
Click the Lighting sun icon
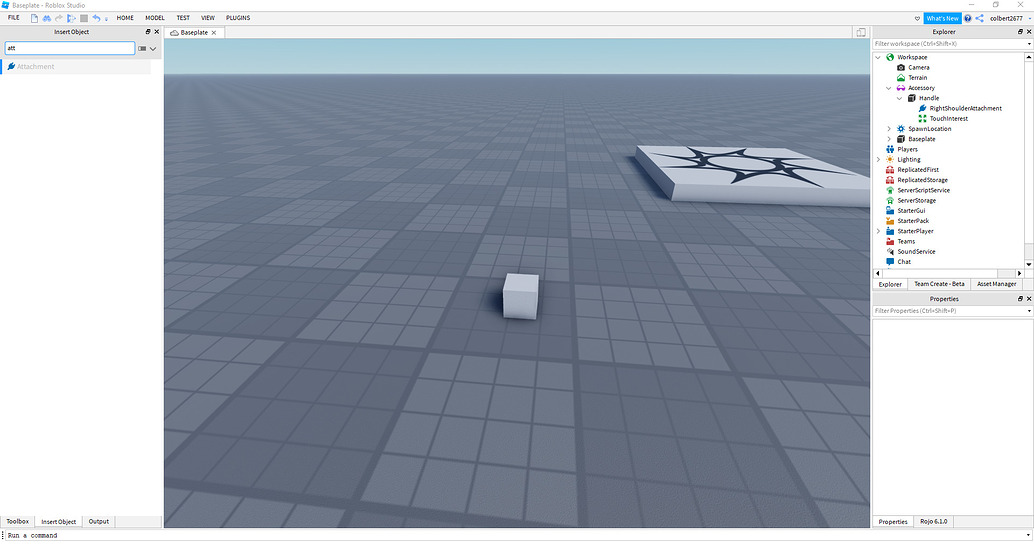click(x=890, y=160)
